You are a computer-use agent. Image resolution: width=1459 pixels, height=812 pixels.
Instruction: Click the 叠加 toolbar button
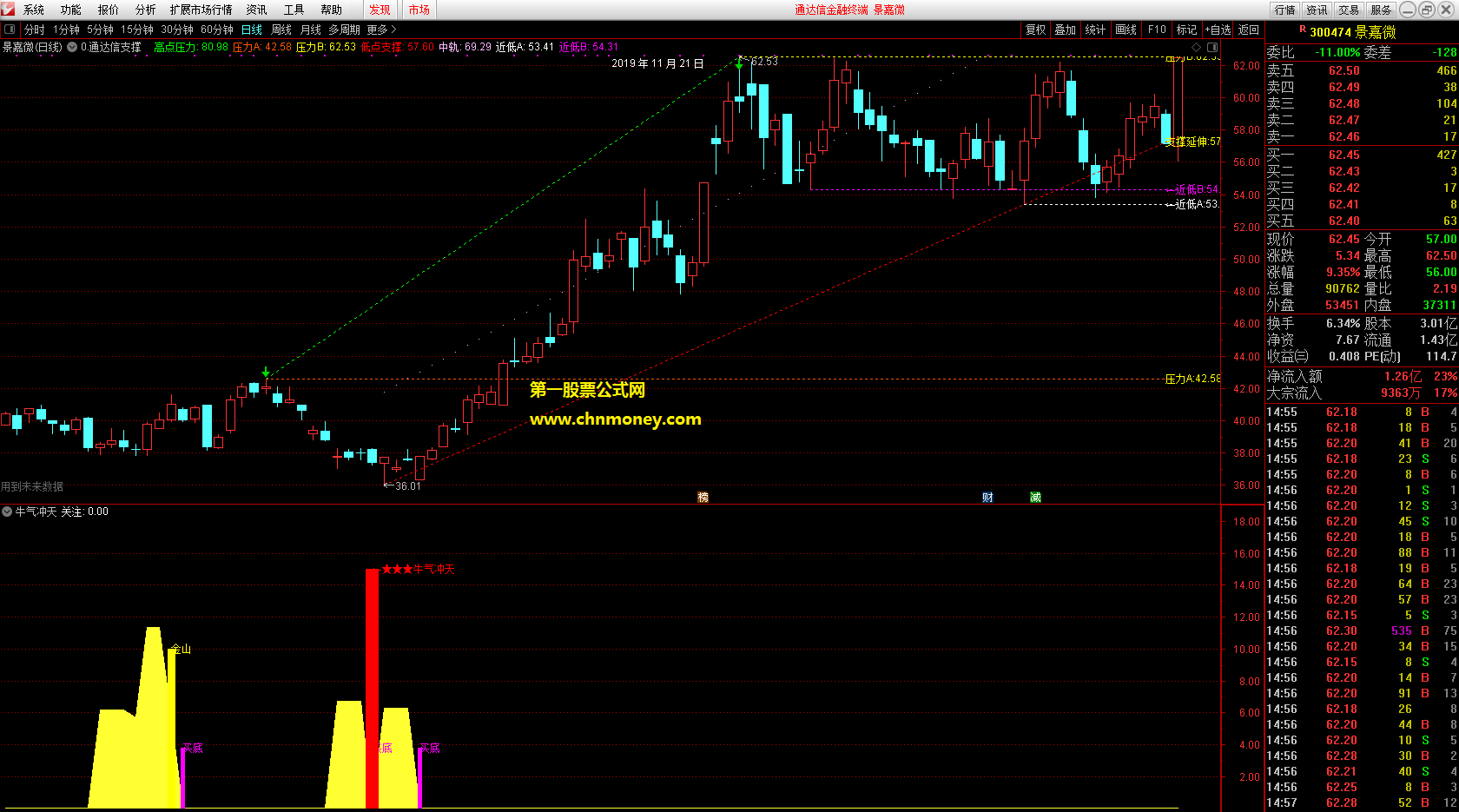[x=1066, y=30]
